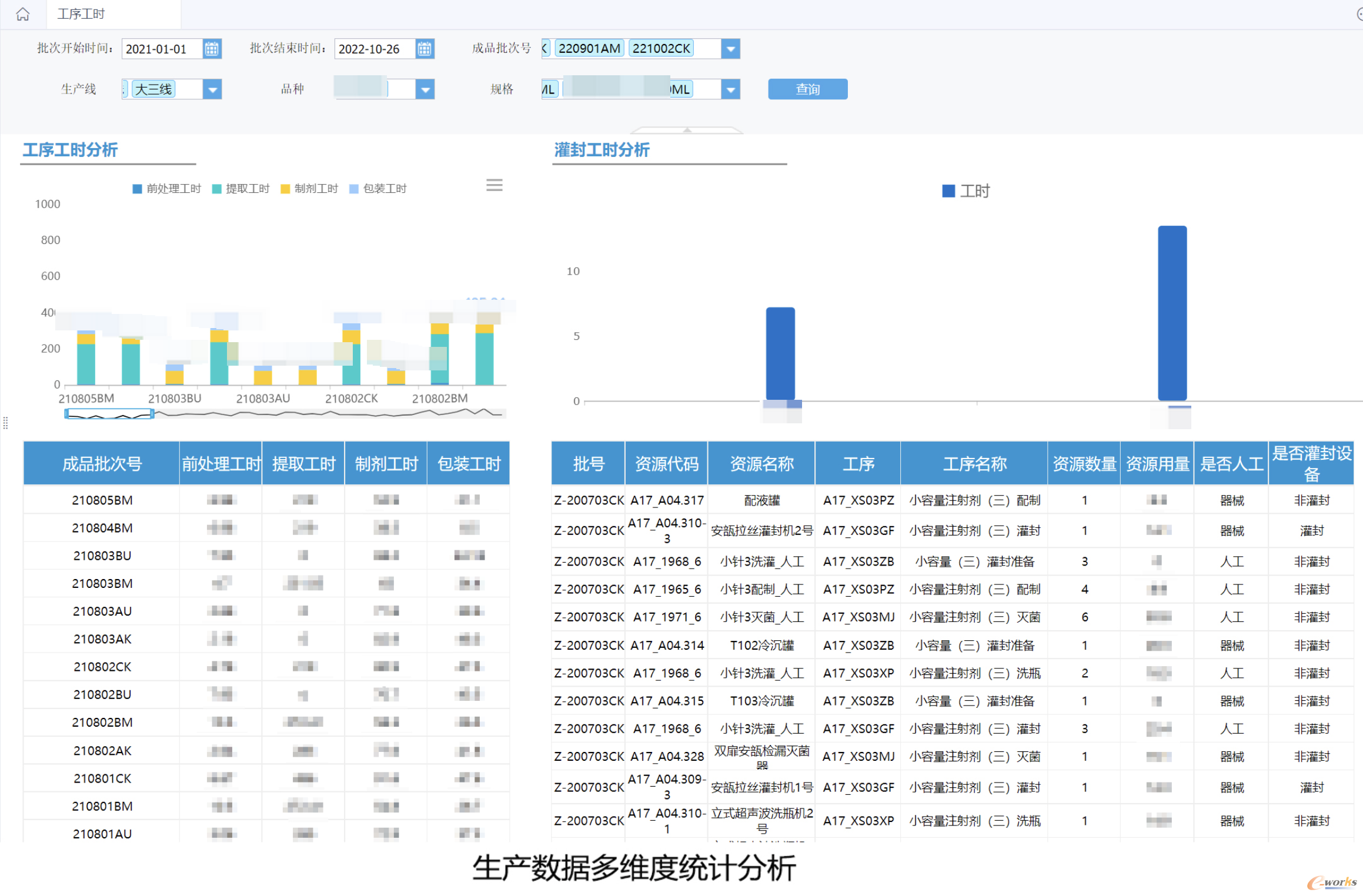Click the 资源名称 column header
Viewport: 1363px width, 896px height.
click(761, 464)
